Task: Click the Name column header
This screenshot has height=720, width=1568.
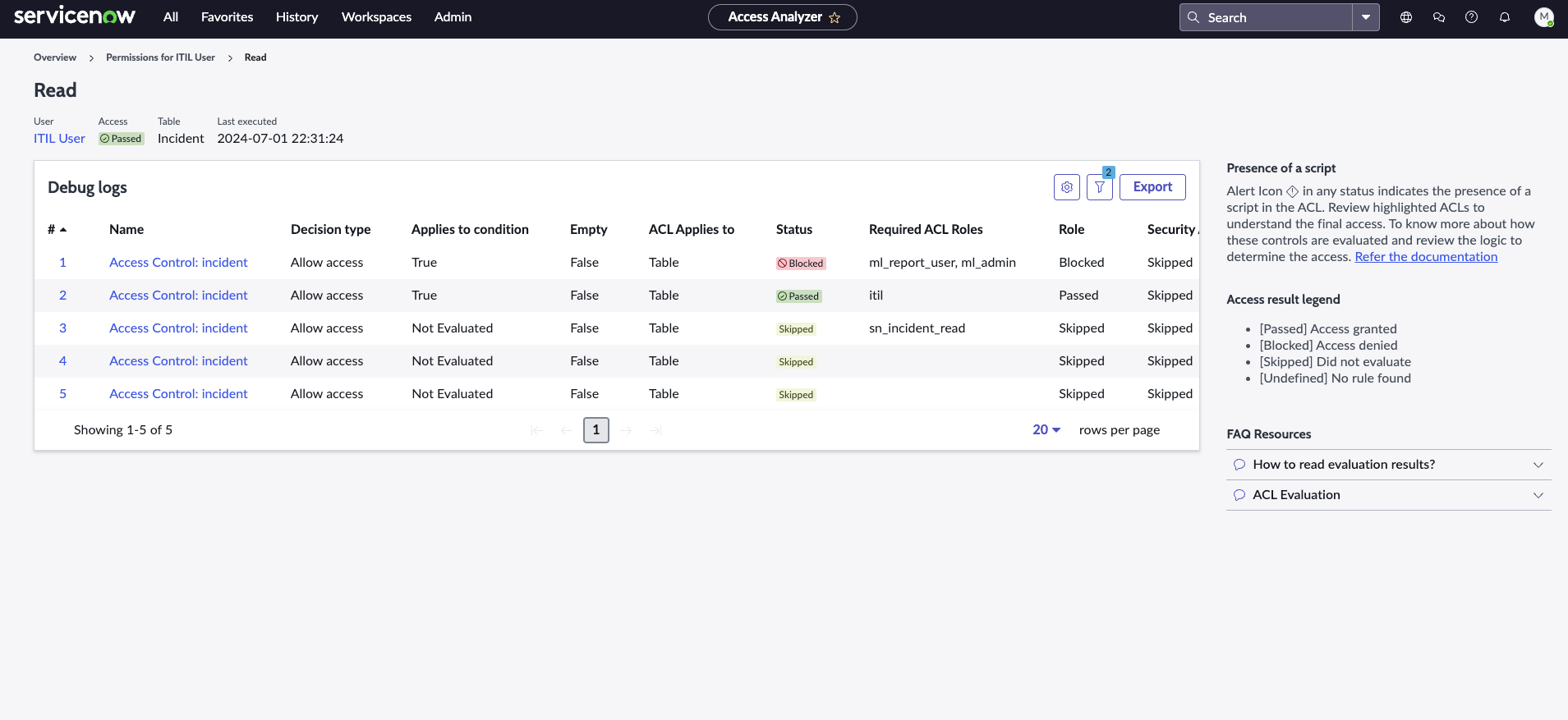Action: [x=126, y=230]
